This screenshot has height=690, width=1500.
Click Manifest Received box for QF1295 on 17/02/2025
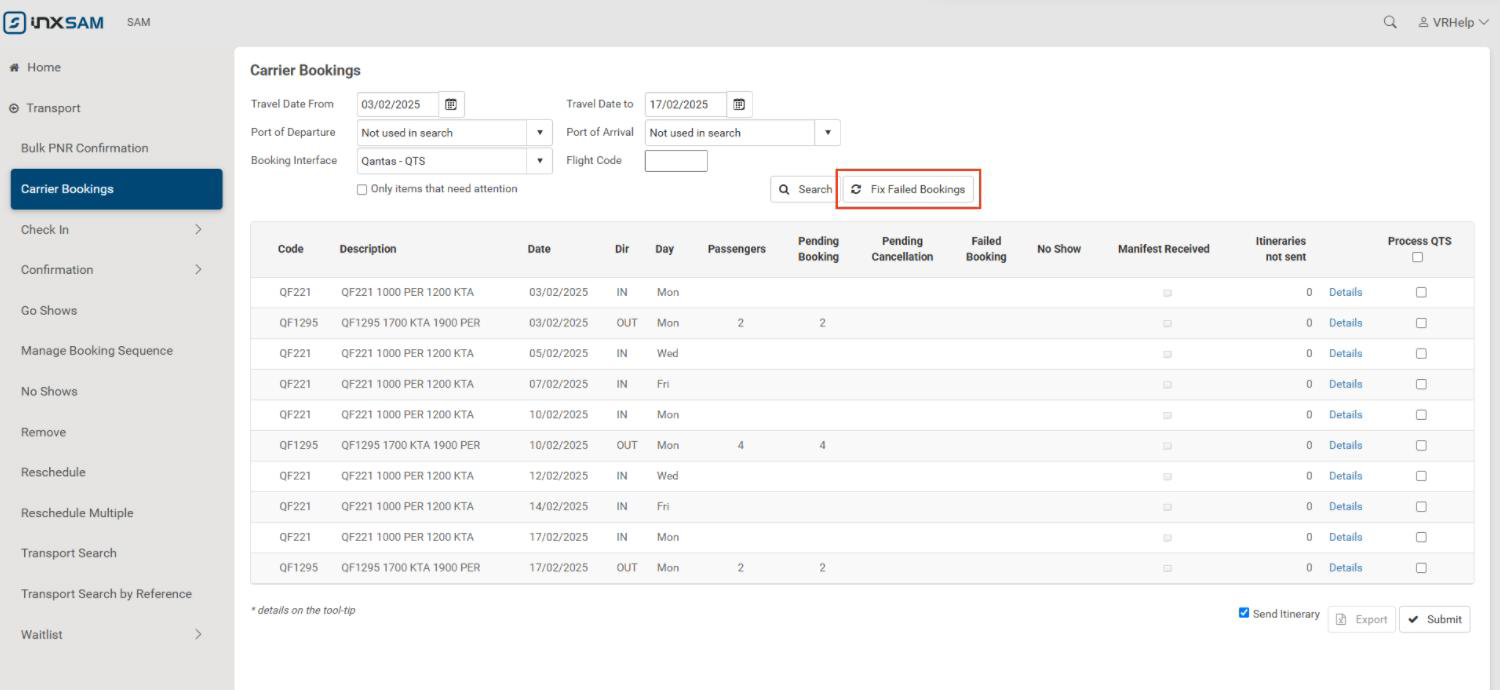click(1167, 568)
